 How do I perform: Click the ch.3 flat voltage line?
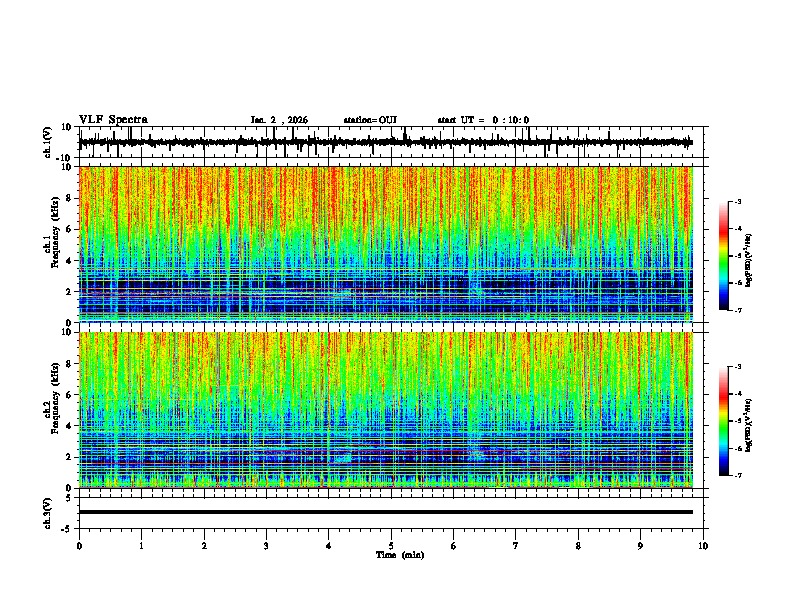(386, 512)
